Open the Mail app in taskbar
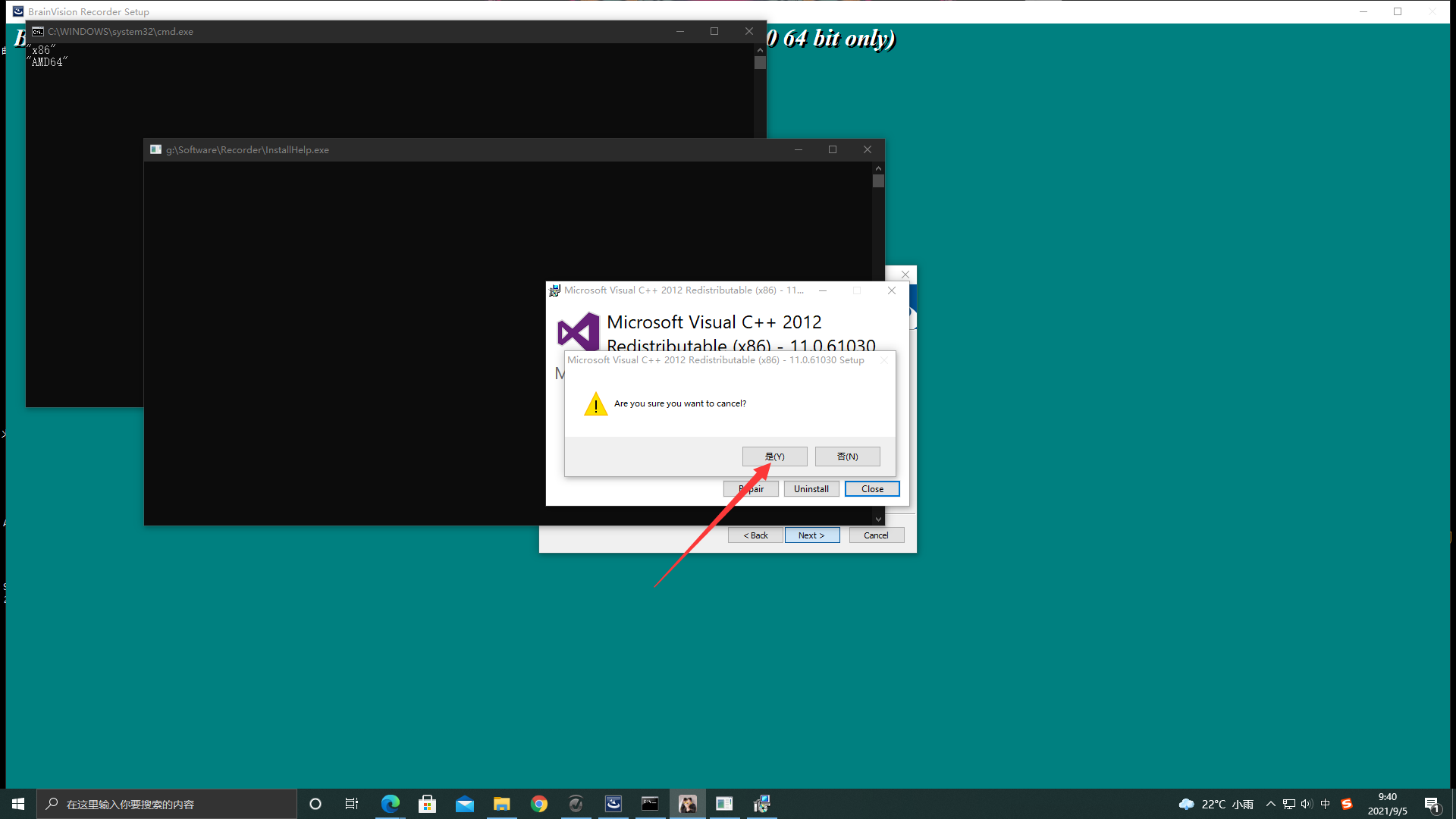This screenshot has height=819, width=1456. [465, 804]
